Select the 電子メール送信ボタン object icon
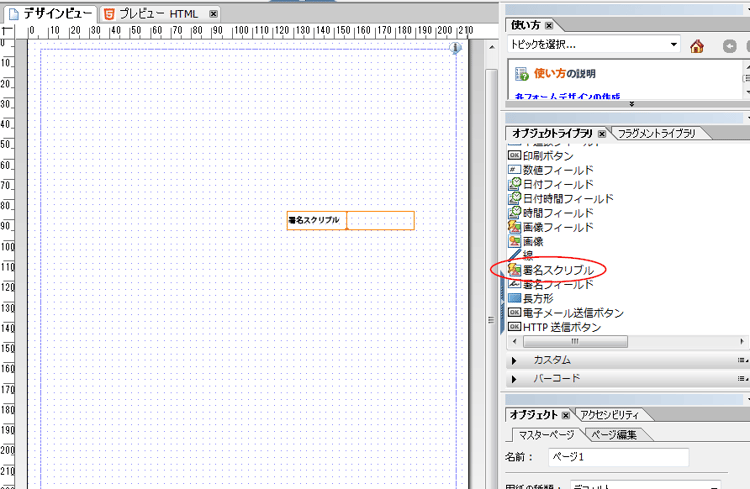Viewport: 750px width, 489px height. click(x=514, y=312)
